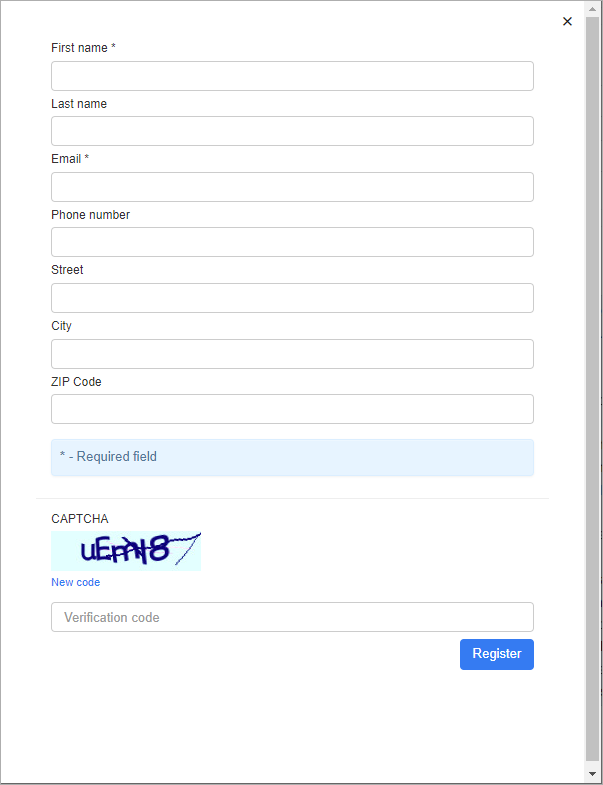Close the registration dialog with the X
This screenshot has width=603, height=785.
point(567,21)
